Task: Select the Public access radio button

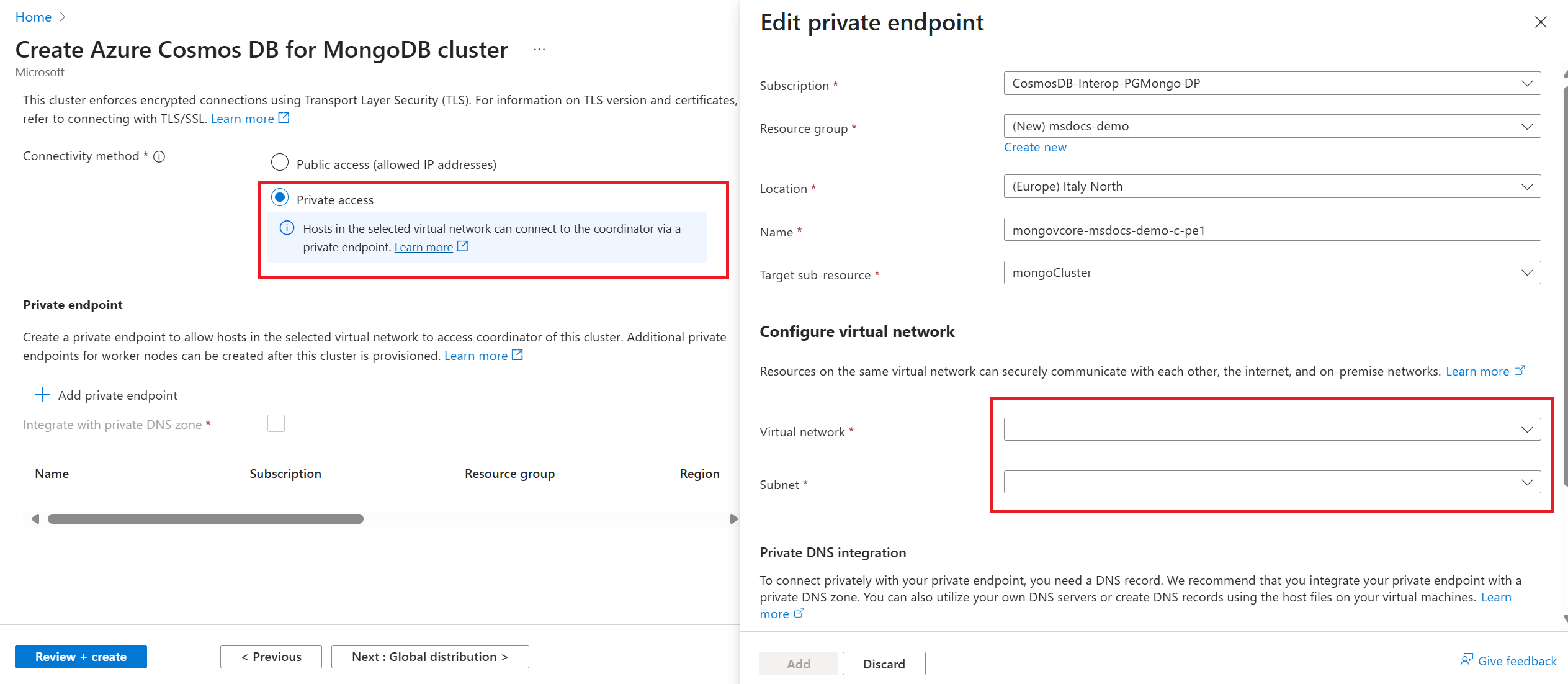Action: [280, 162]
